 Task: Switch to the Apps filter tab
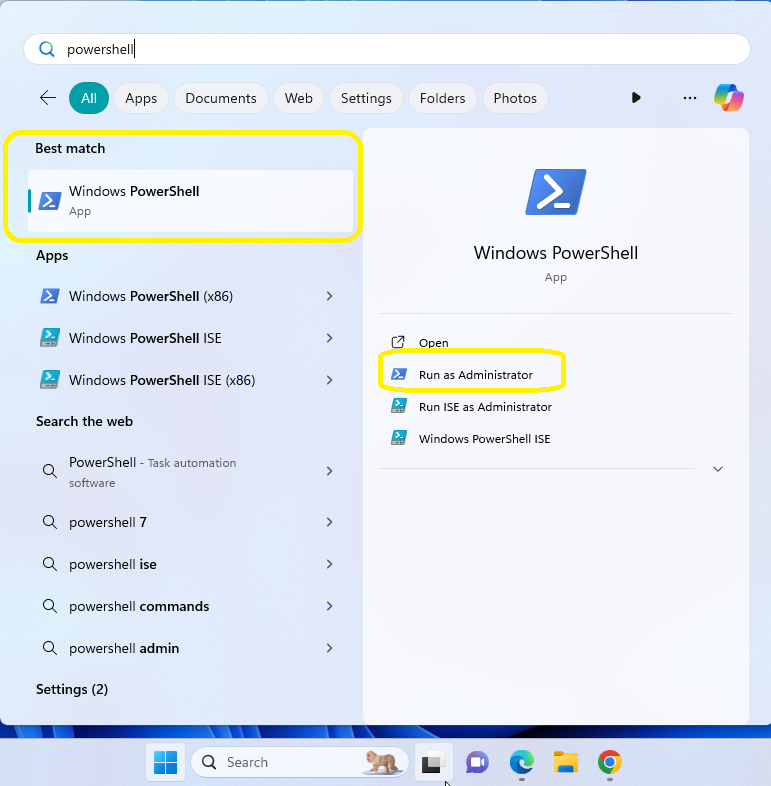(x=141, y=98)
